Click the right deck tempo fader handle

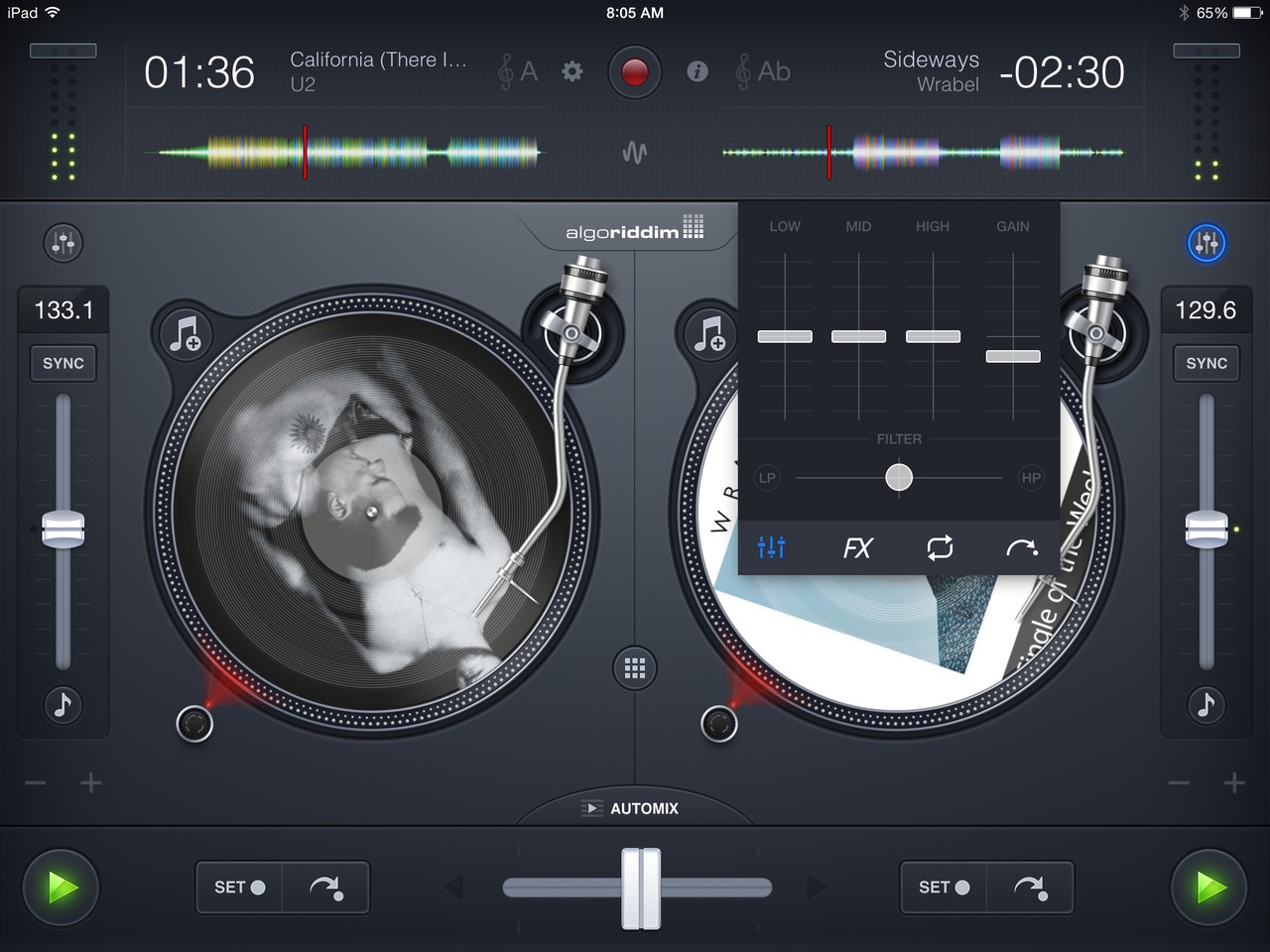pos(1206,529)
